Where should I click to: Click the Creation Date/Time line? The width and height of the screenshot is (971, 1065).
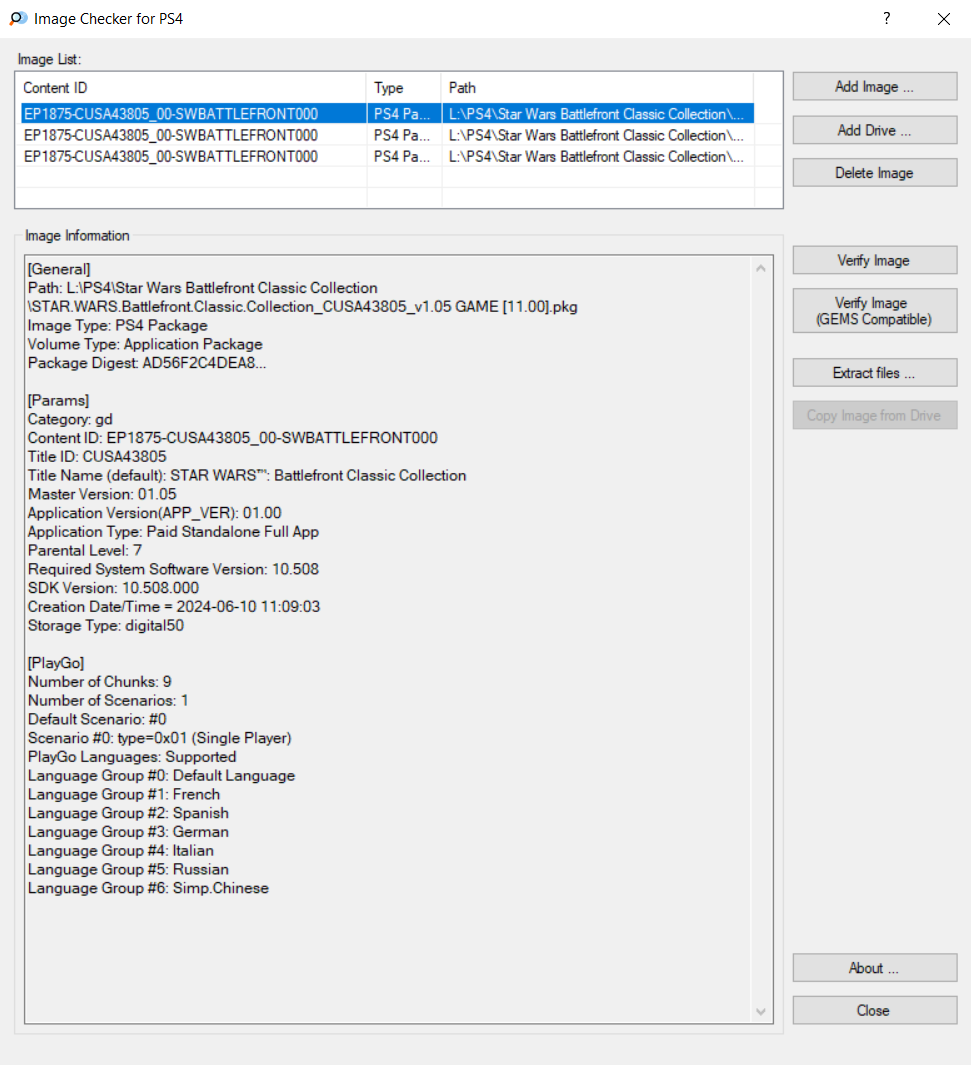(174, 607)
